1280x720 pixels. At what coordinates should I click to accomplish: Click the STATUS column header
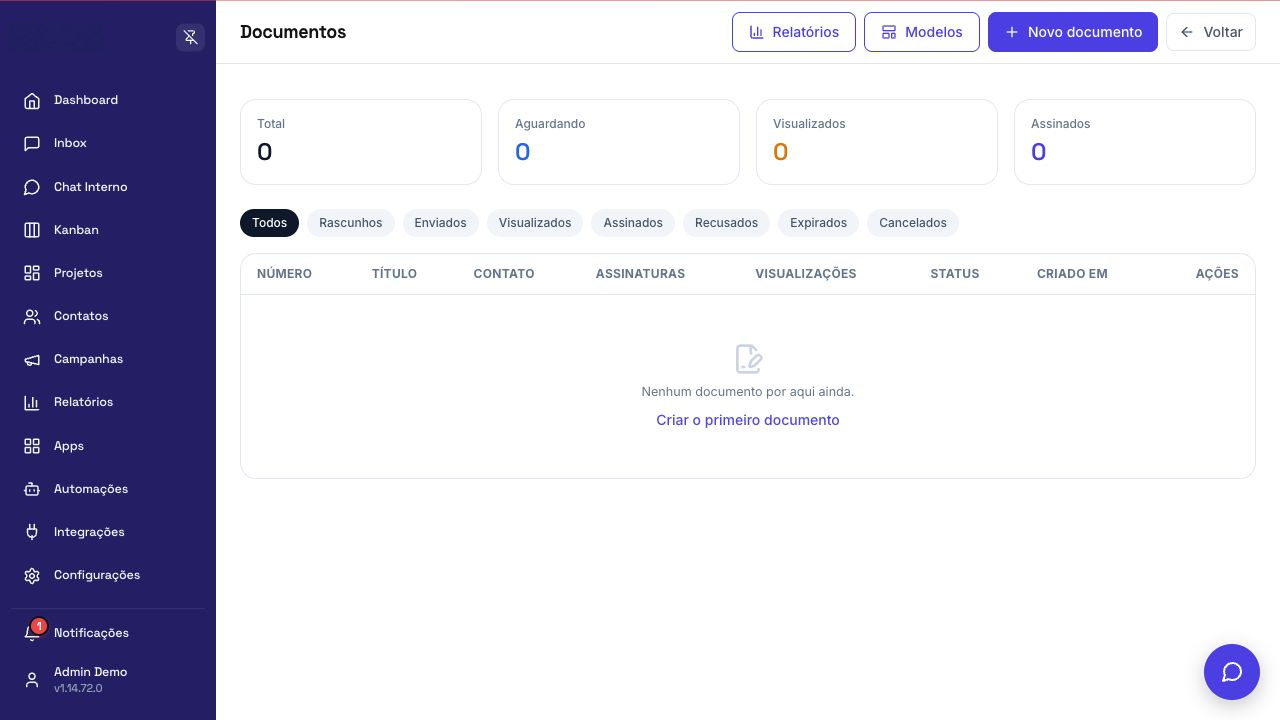[955, 274]
